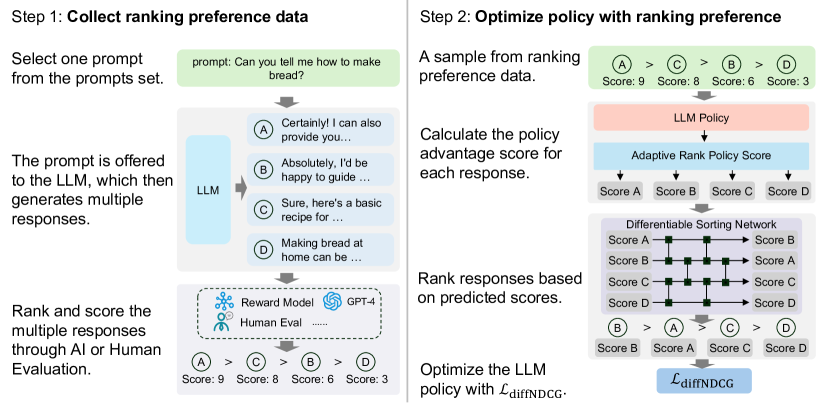Click the arrow between LLM and responses
This screenshot has height=409, width=830.
(240, 188)
